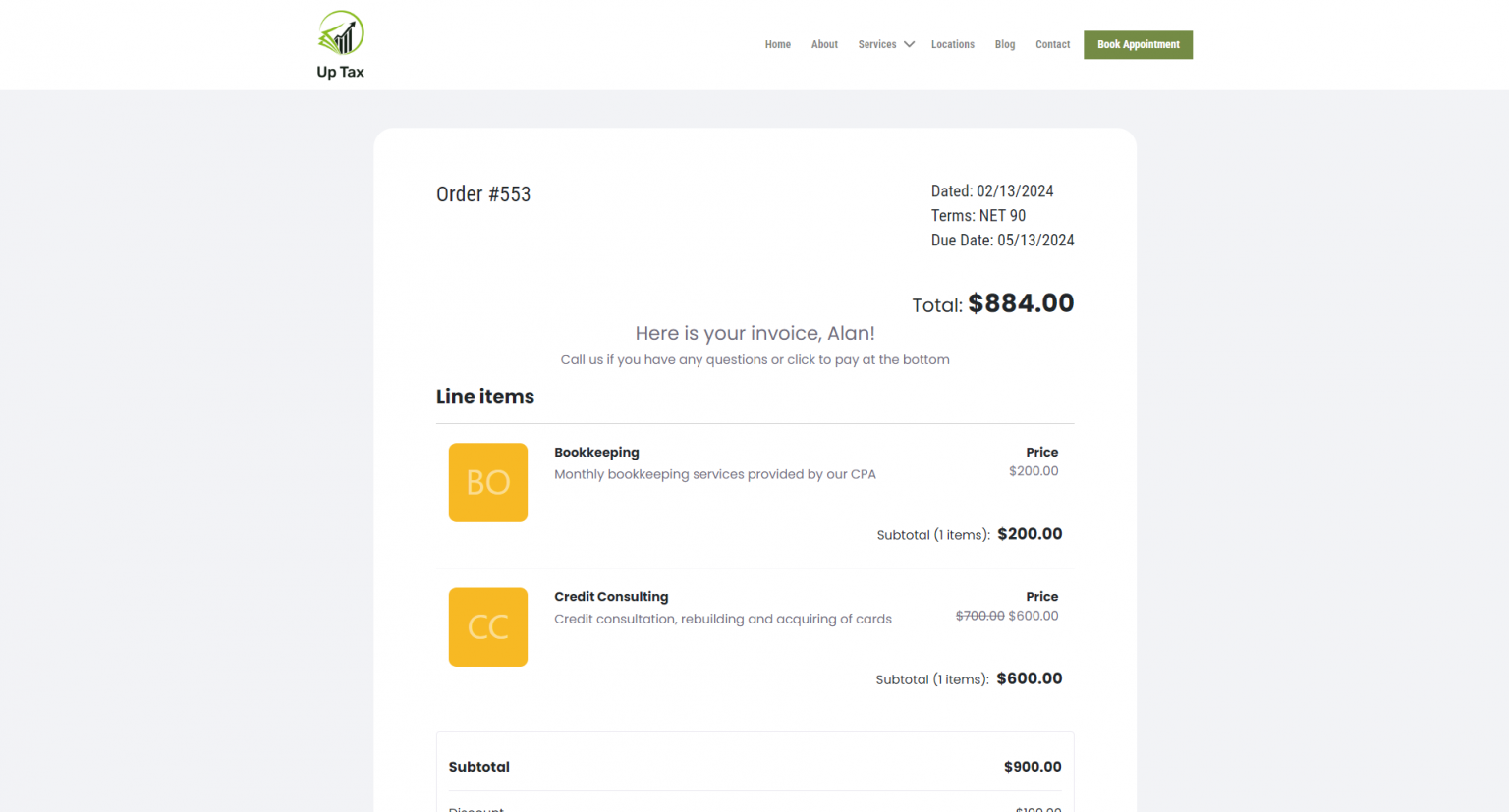Click the $884.00 total amount
This screenshot has width=1509, height=812.
tap(1021, 303)
